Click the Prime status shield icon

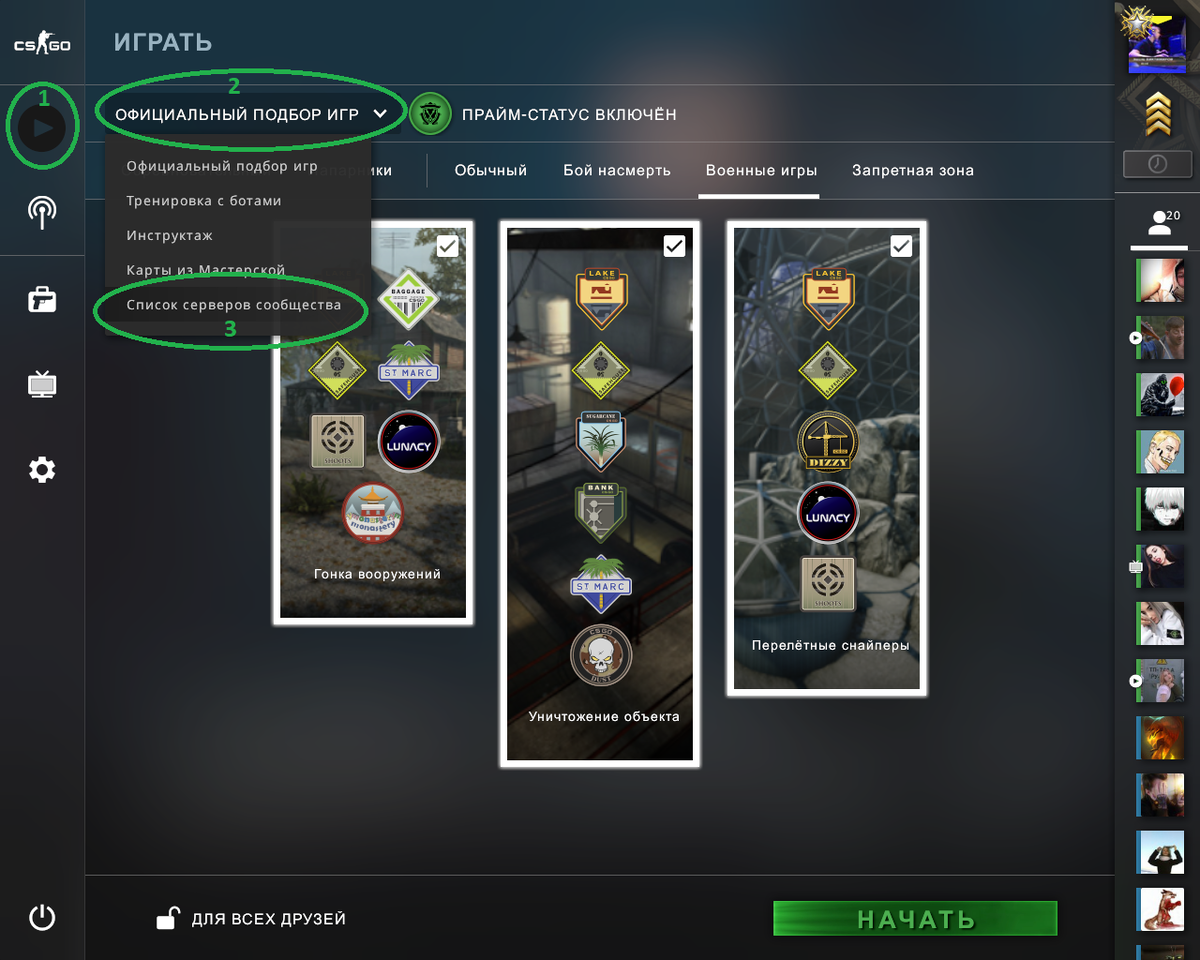point(431,114)
